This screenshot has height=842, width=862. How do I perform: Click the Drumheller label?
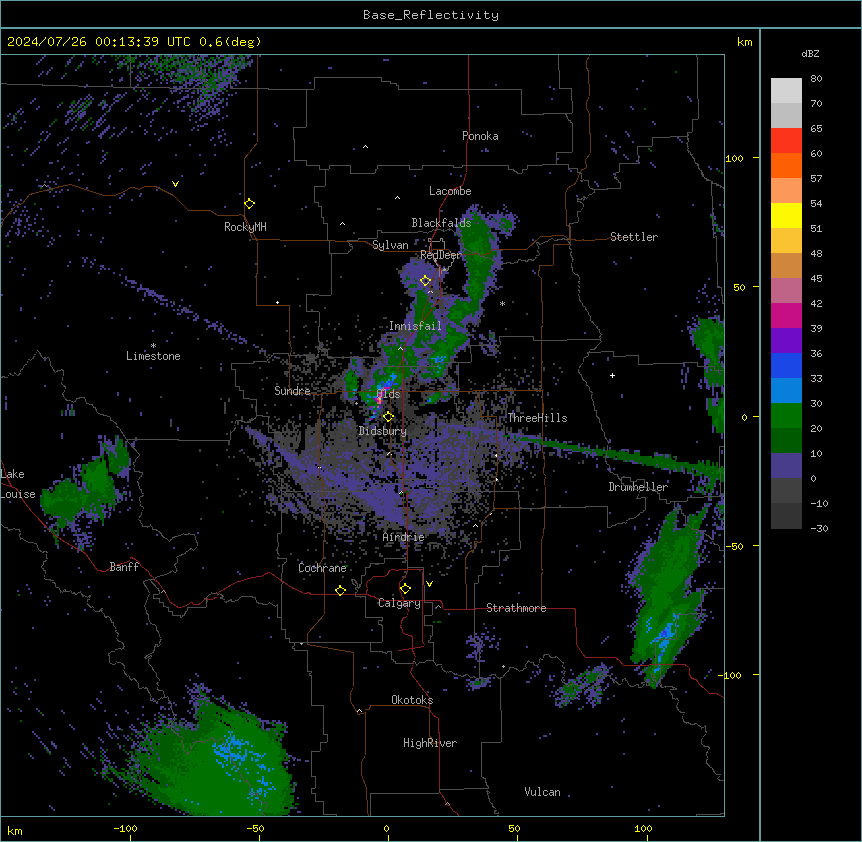(638, 487)
